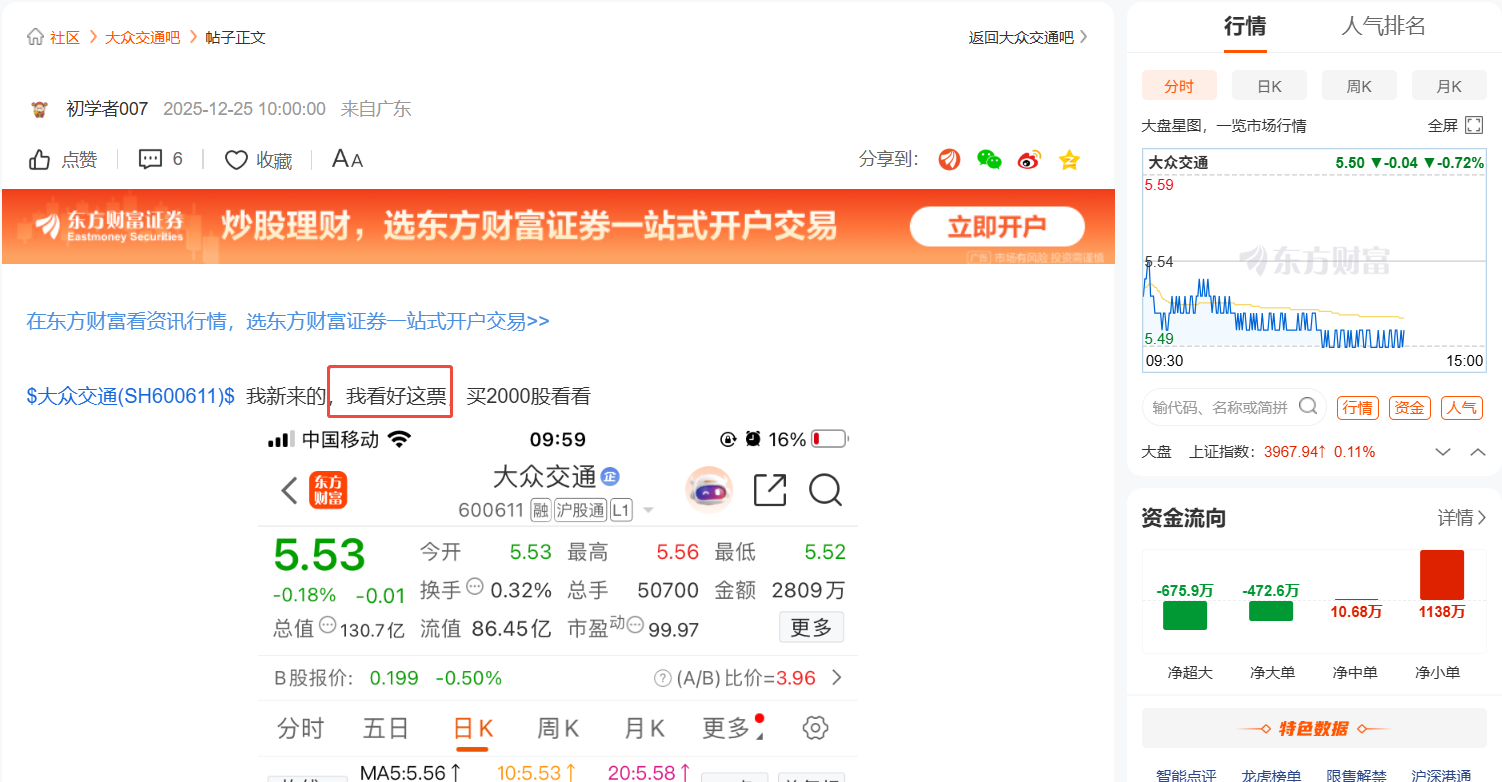The width and height of the screenshot is (1502, 782).
Task: Click 净超大 green bar
Action: pyautogui.click(x=1184, y=615)
